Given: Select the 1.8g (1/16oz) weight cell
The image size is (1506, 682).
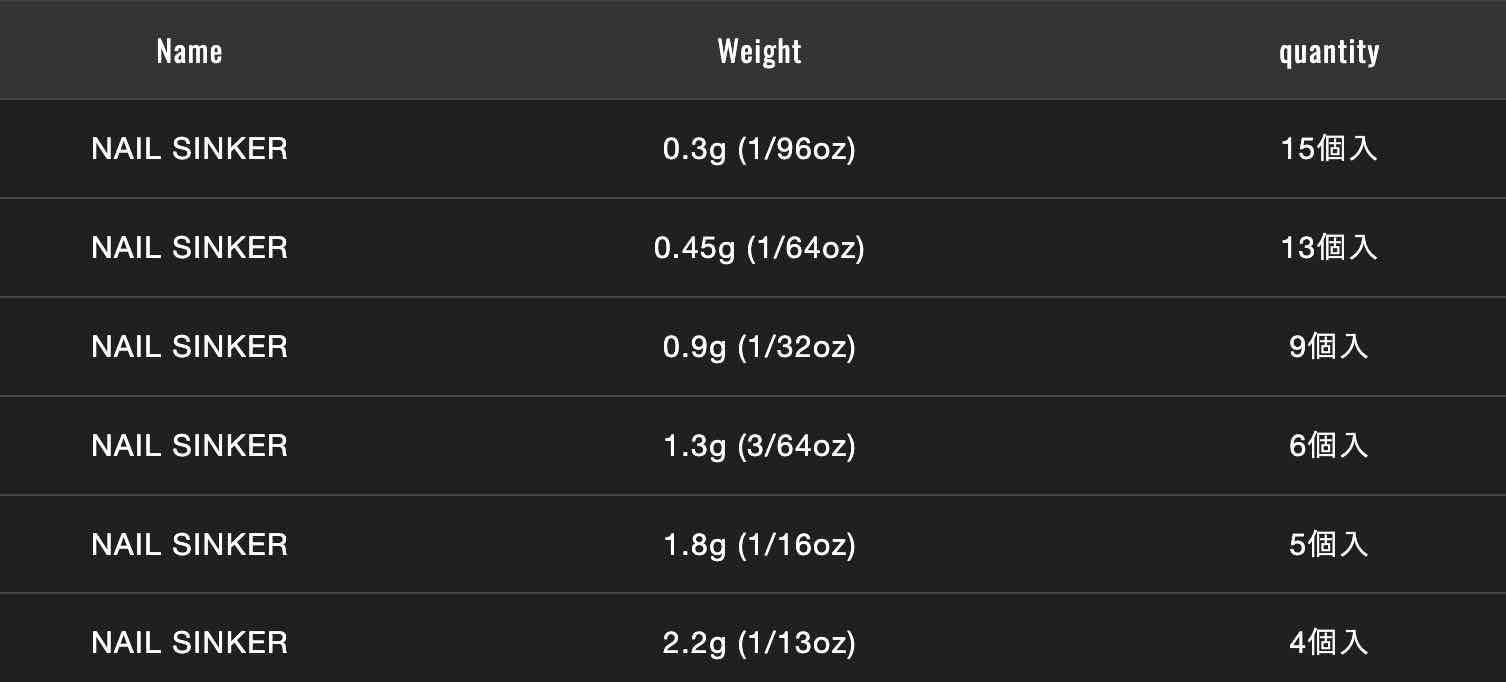Looking at the screenshot, I should point(759,545).
